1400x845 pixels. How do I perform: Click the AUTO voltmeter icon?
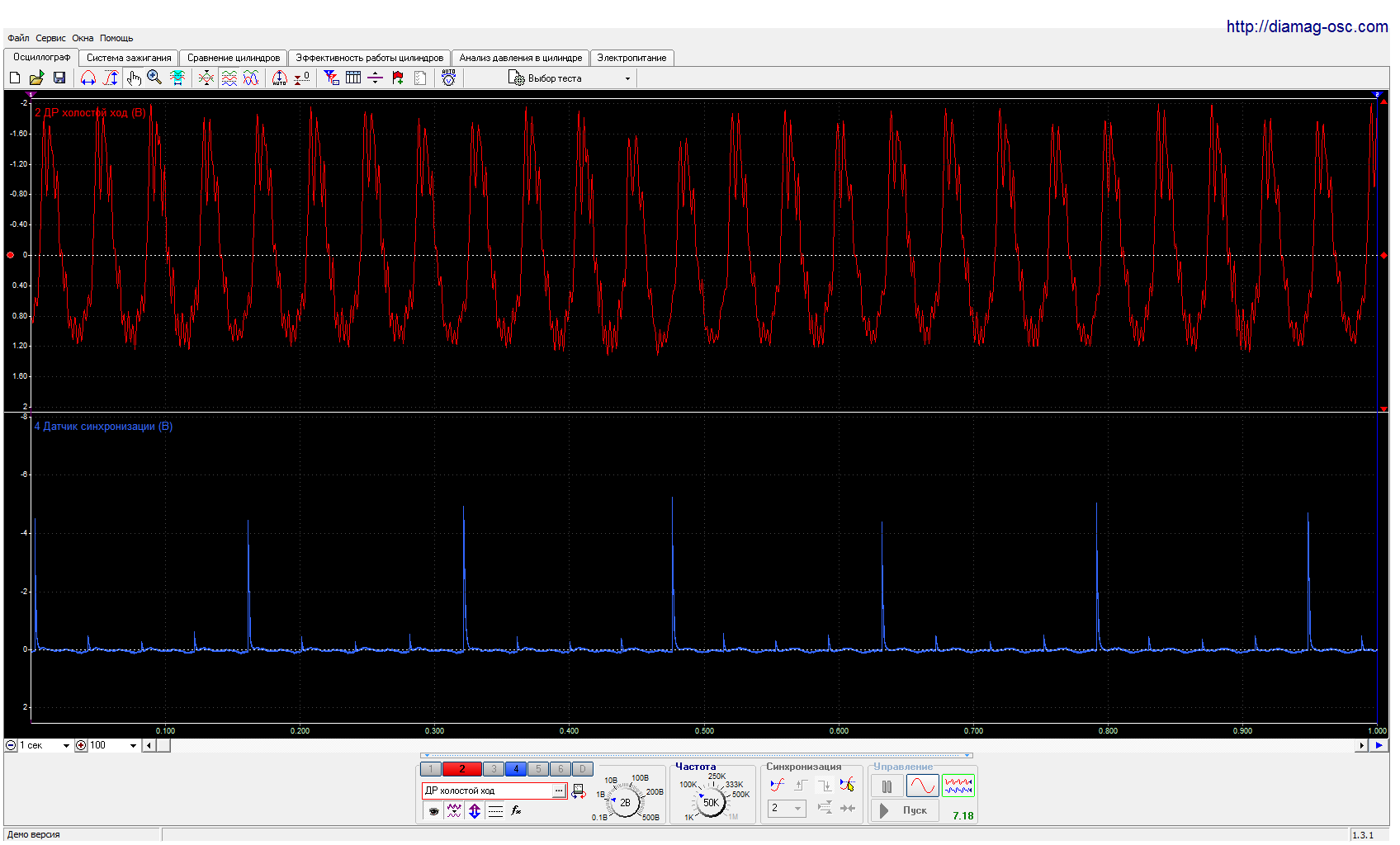click(x=448, y=78)
